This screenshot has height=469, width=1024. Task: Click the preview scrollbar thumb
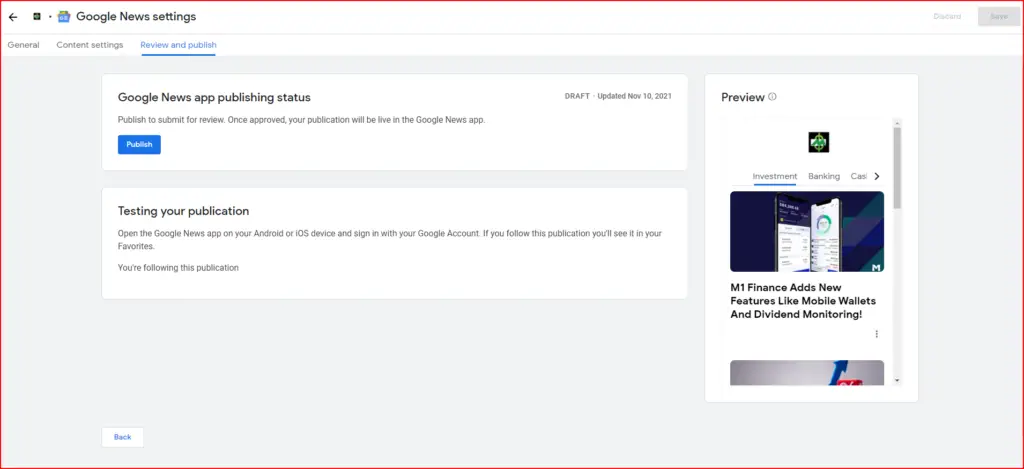[897, 168]
